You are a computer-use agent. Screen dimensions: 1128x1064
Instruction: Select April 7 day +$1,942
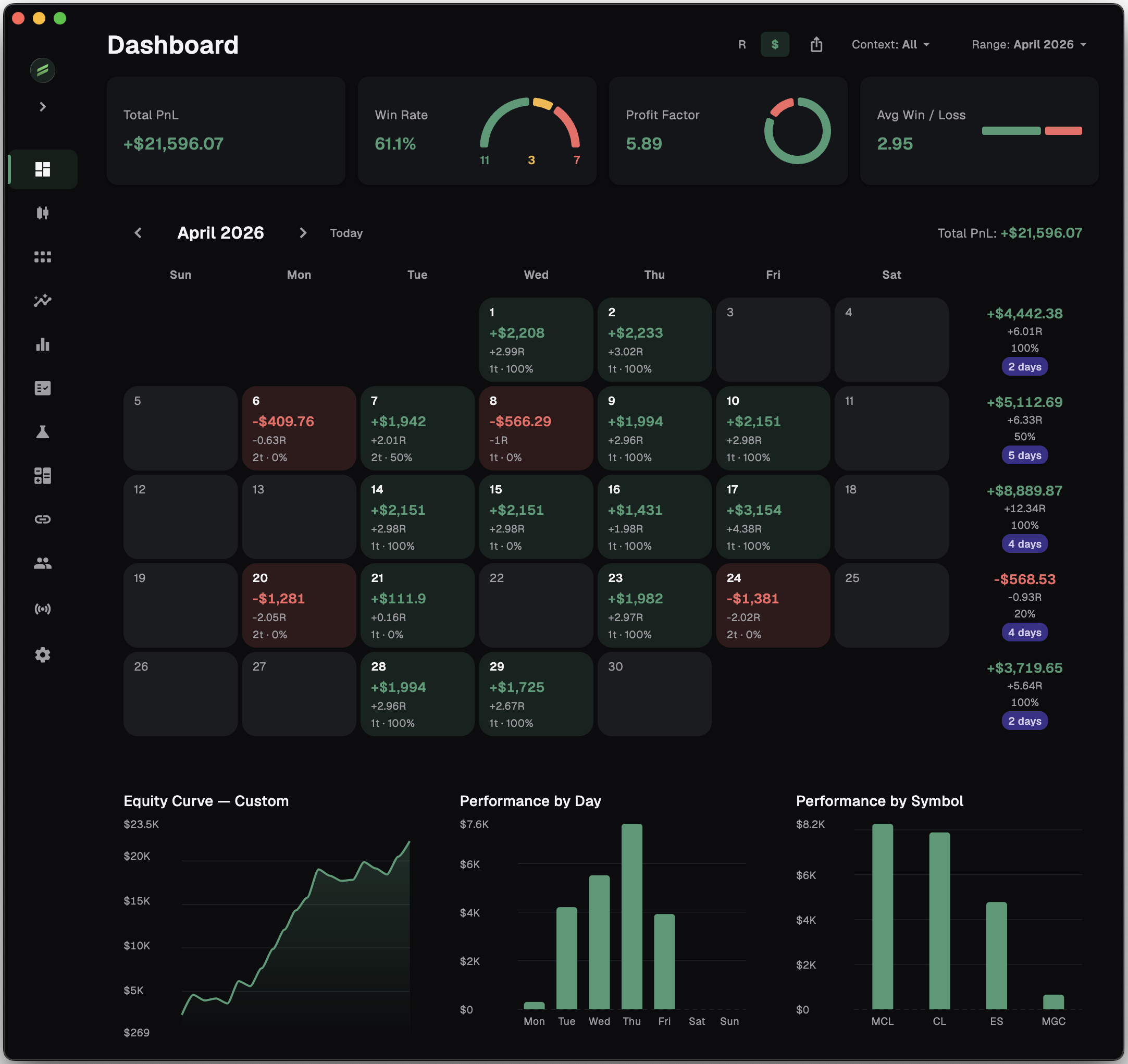click(x=418, y=428)
